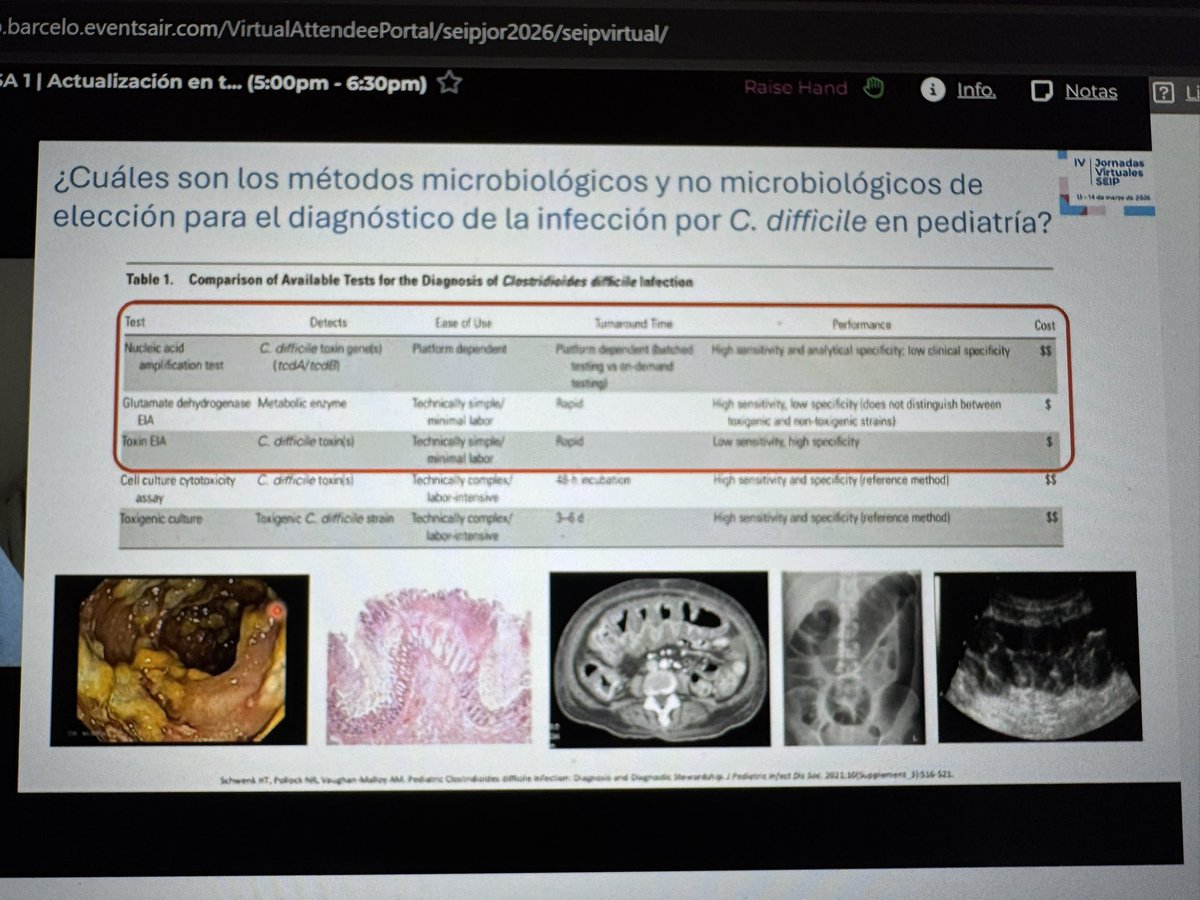Click the browser address bar URL
This screenshot has width=1200, height=900.
point(334,33)
